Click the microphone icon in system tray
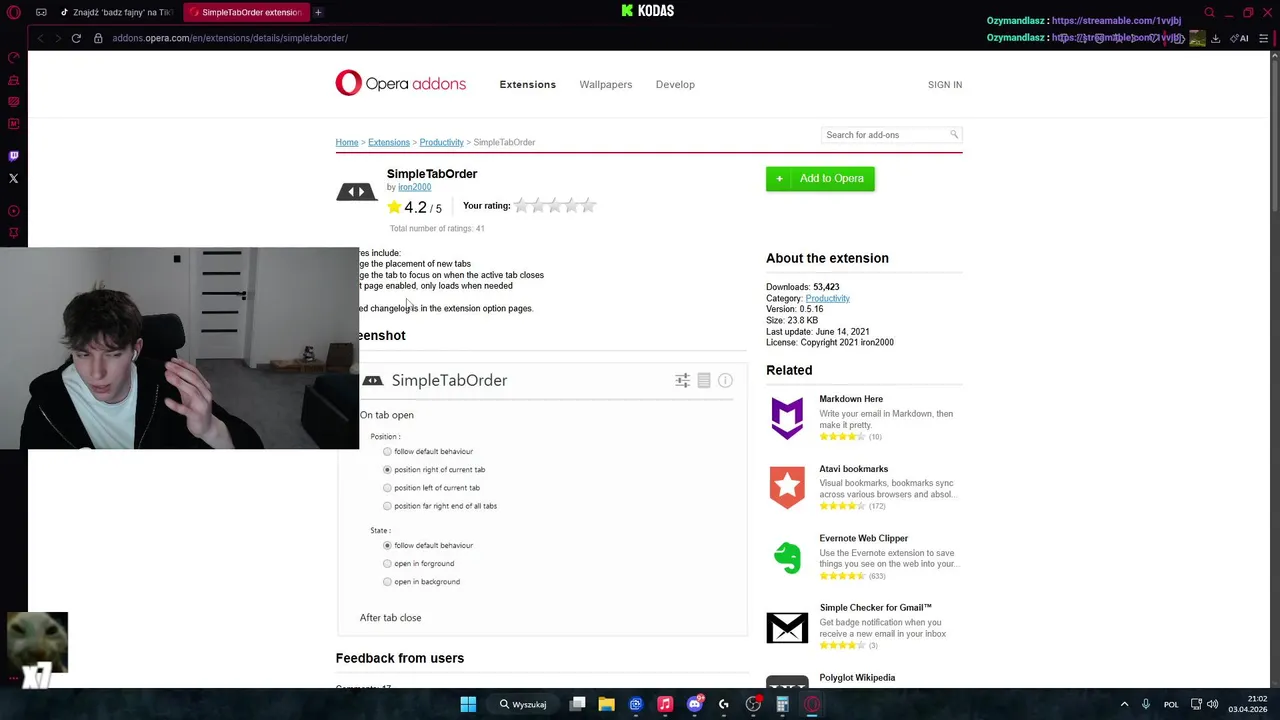The image size is (1280, 720). pyautogui.click(x=1146, y=704)
